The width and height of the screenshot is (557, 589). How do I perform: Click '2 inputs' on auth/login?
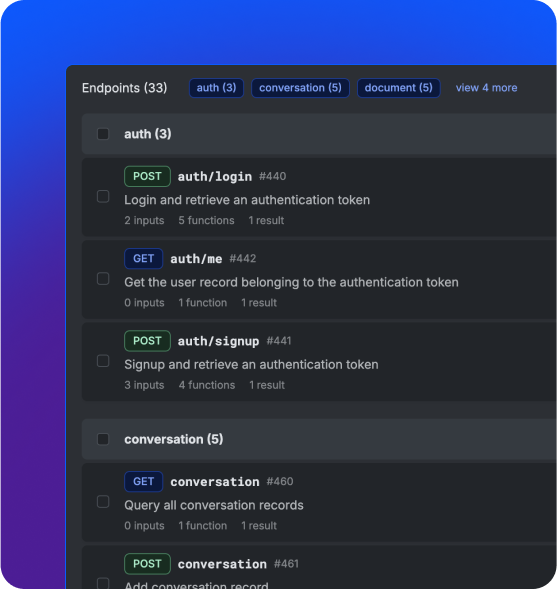tap(144, 220)
